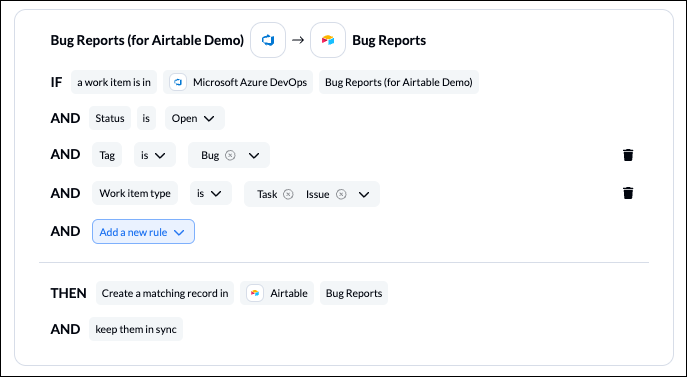This screenshot has width=687, height=377.
Task: Click the arrow between source and destination icons
Action: tap(298, 40)
